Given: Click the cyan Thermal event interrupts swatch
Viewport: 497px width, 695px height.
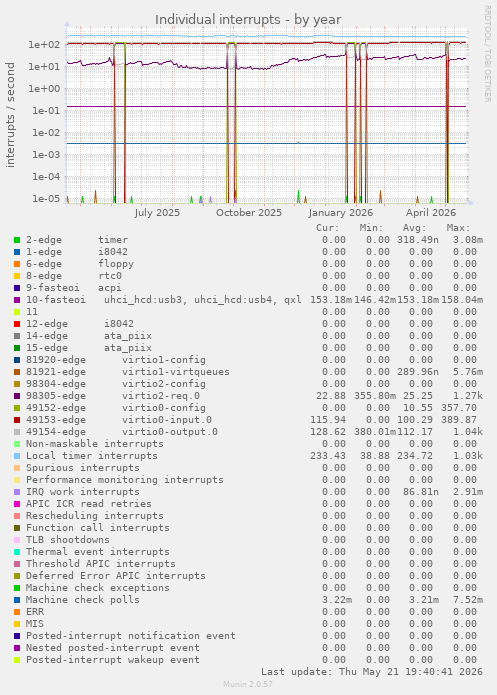Looking at the screenshot, I should tap(17, 552).
